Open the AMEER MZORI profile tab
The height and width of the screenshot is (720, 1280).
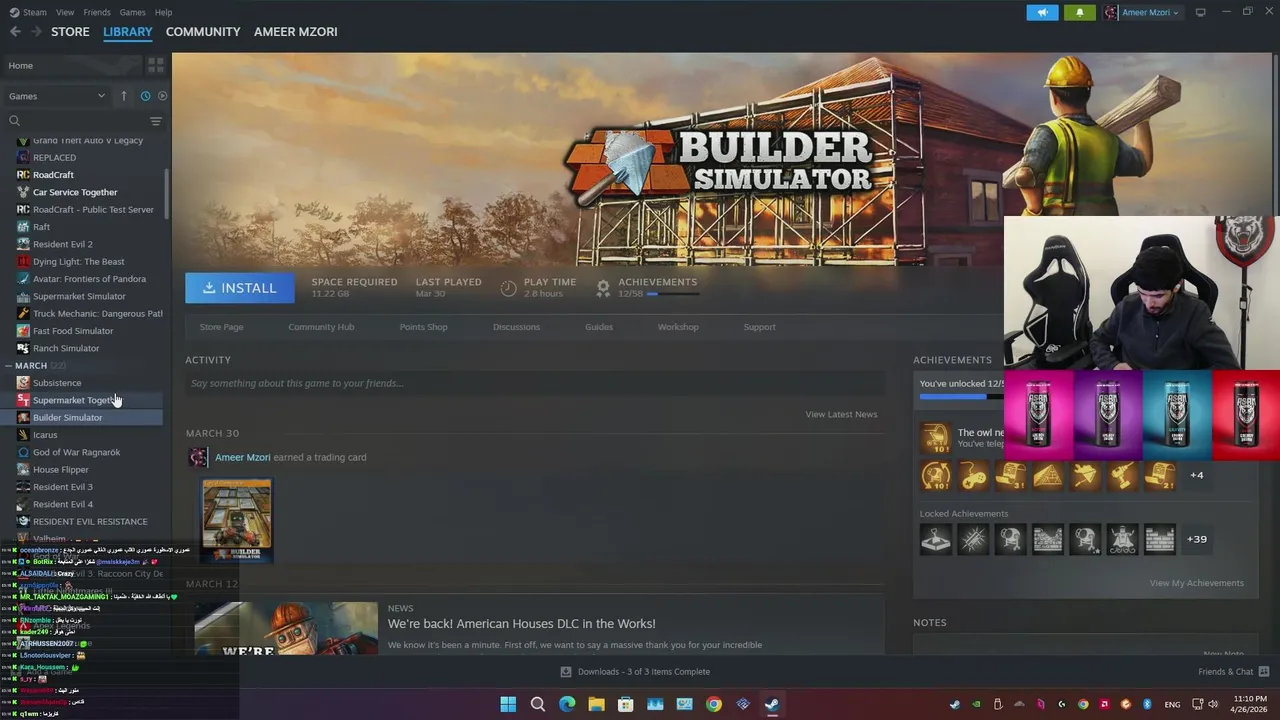point(295,32)
